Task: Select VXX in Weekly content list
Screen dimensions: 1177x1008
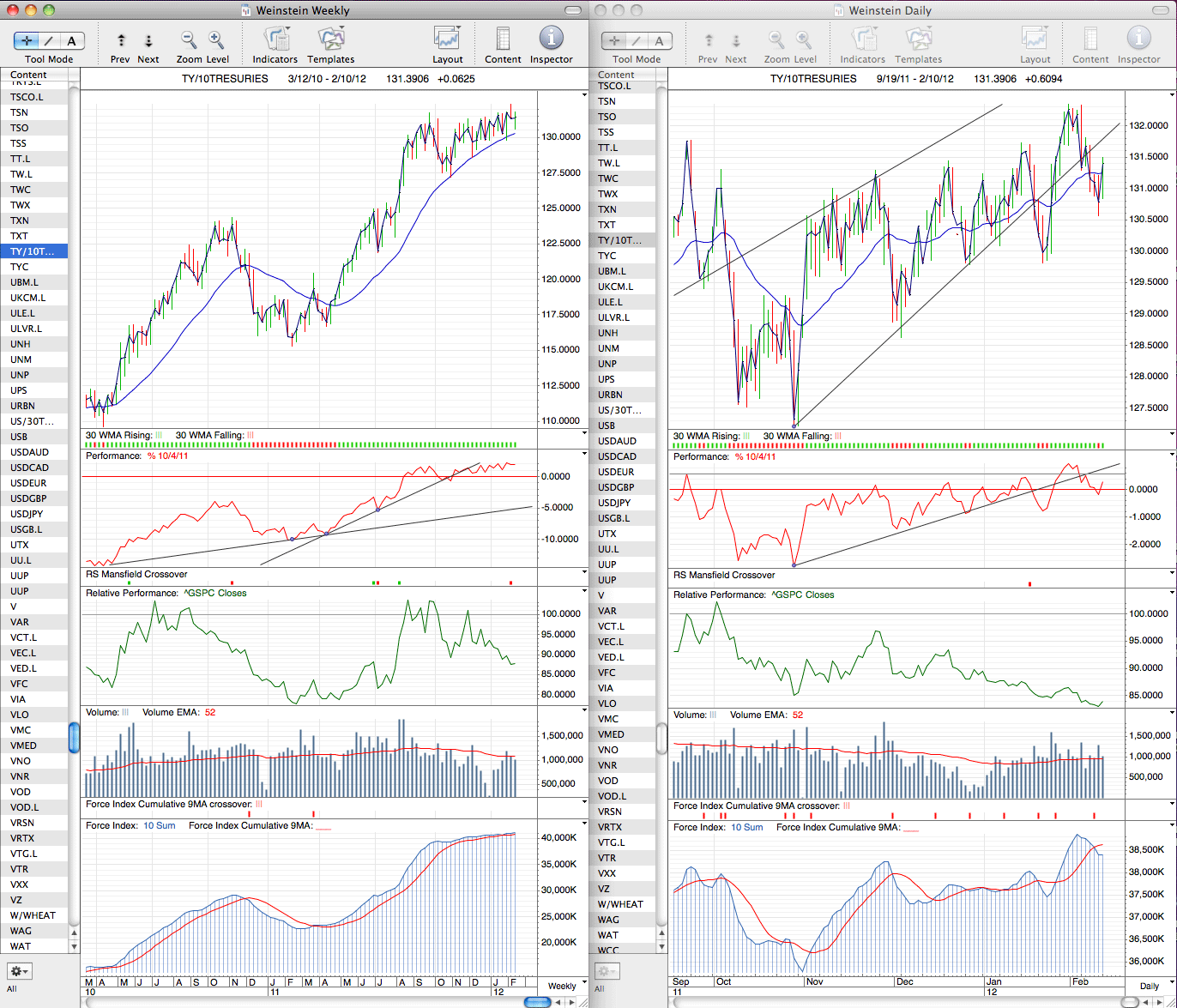Action: 34,884
